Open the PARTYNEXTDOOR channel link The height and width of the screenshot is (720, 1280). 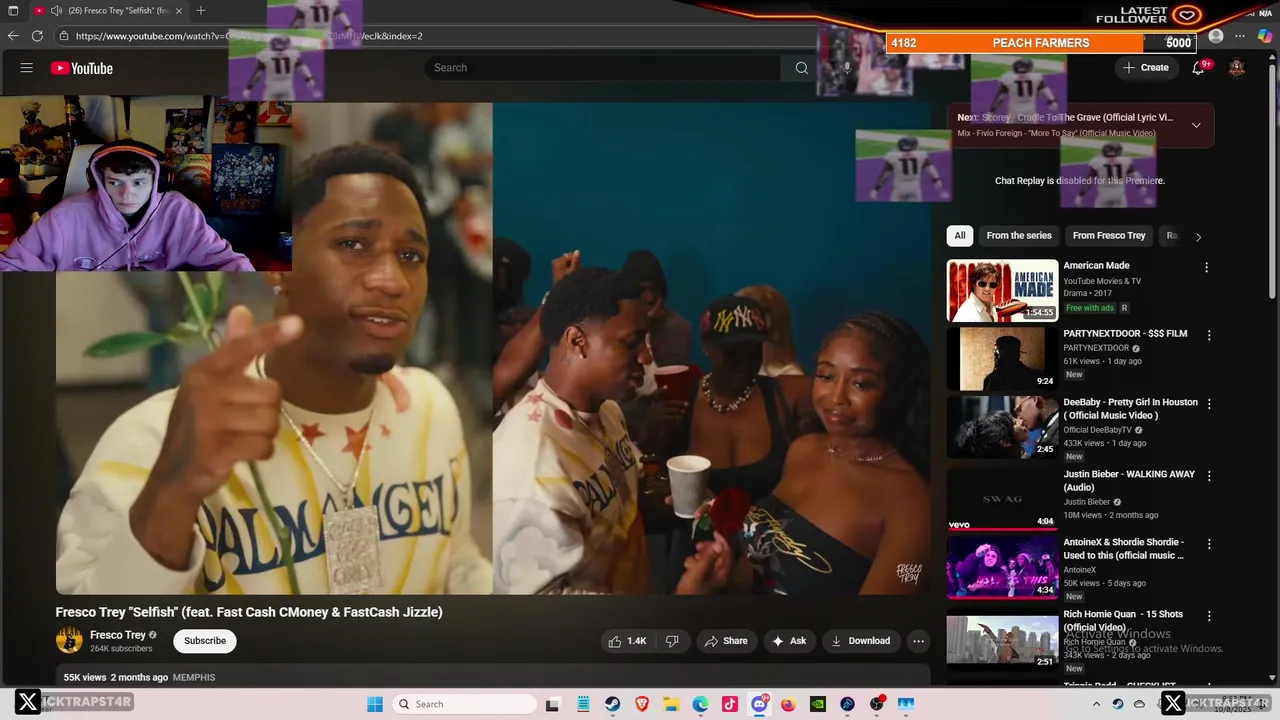(1096, 348)
